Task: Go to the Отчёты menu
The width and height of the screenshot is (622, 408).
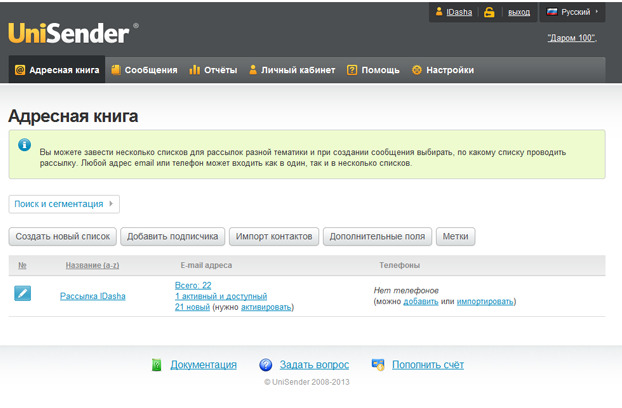Action: (213, 70)
